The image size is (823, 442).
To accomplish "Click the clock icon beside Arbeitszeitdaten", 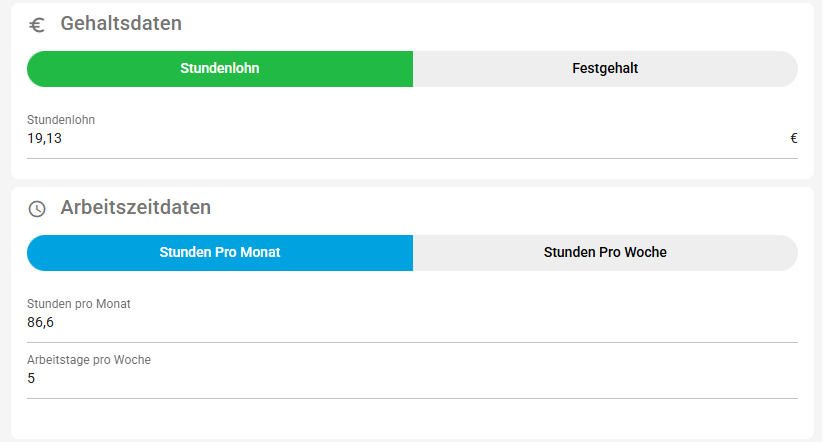I will pyautogui.click(x=37, y=209).
